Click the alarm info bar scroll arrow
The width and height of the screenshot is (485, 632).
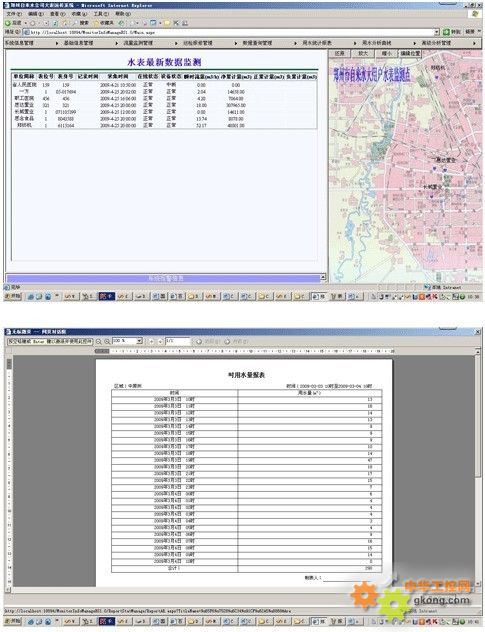coord(323,277)
